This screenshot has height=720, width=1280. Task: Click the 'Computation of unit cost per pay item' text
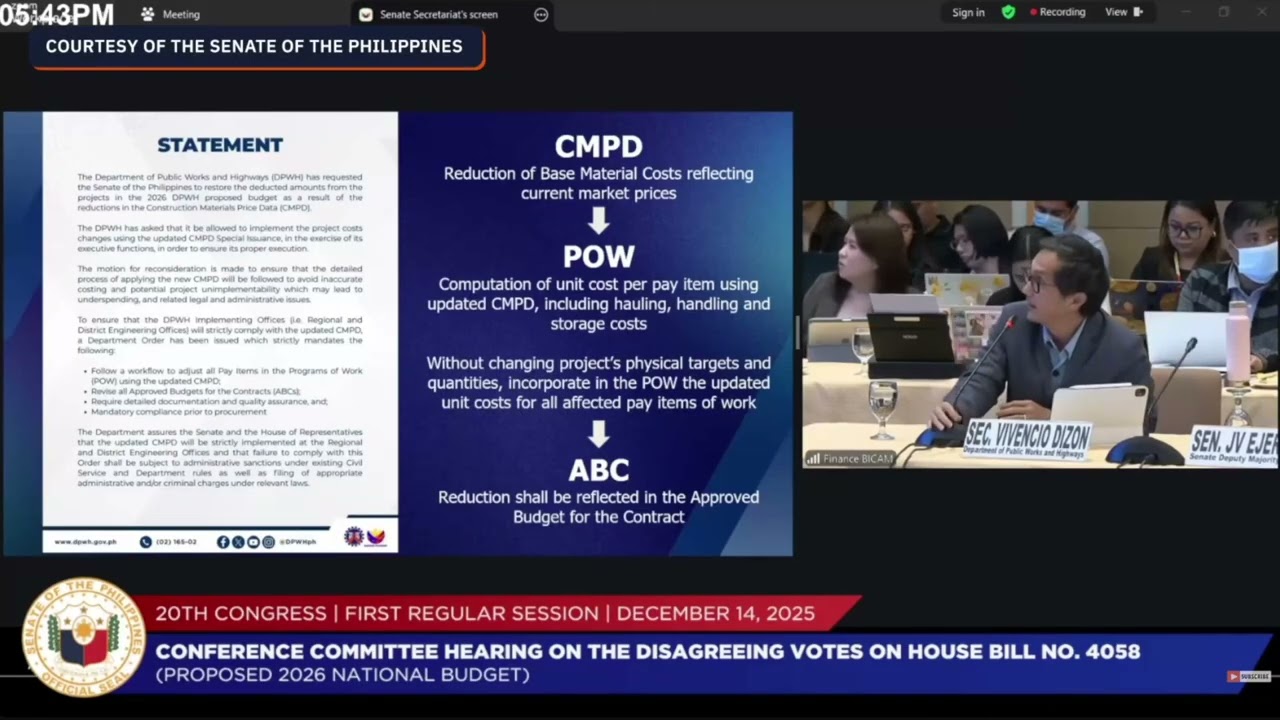point(599,304)
